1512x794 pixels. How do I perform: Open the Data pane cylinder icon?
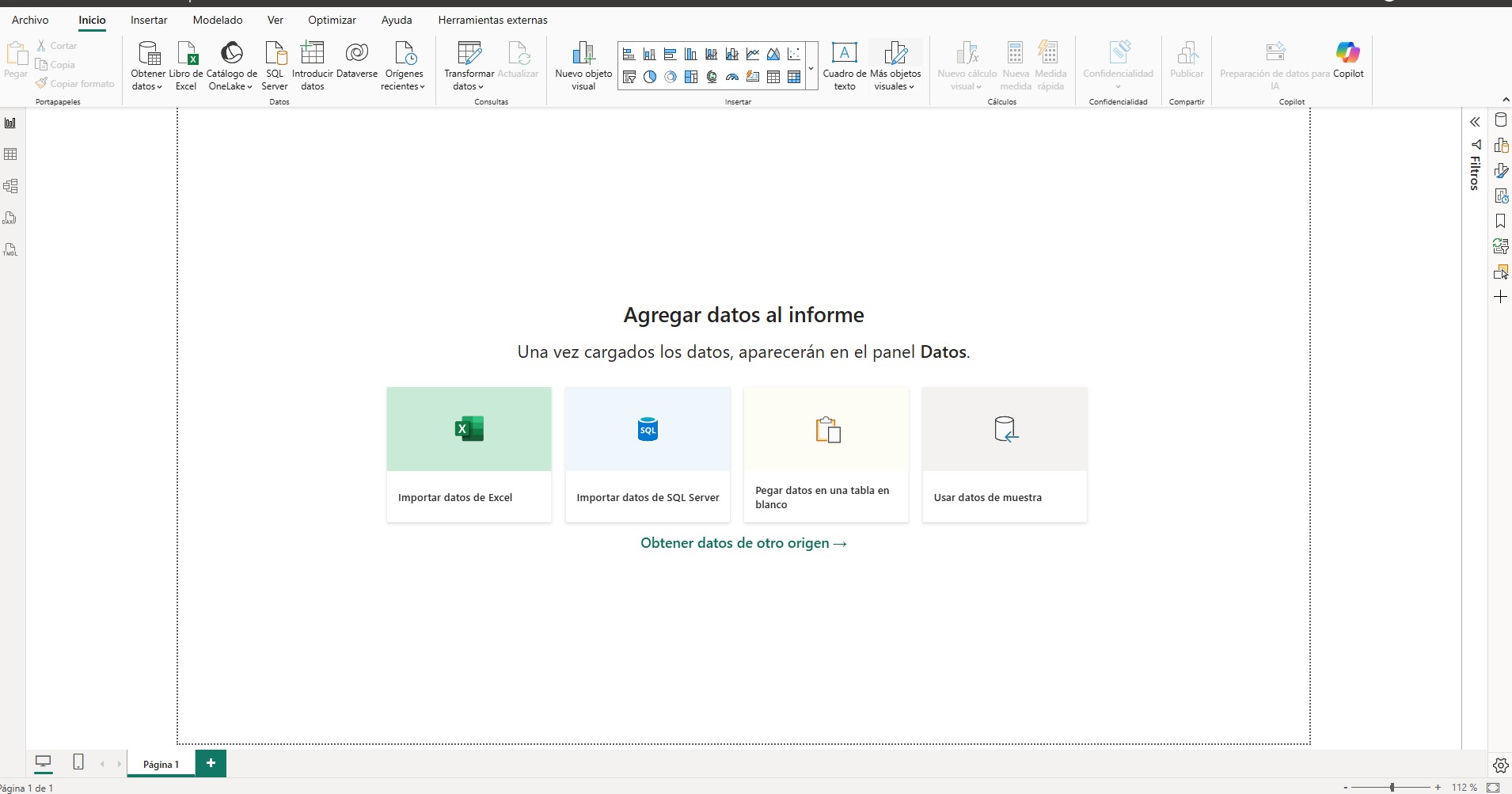click(x=1501, y=120)
